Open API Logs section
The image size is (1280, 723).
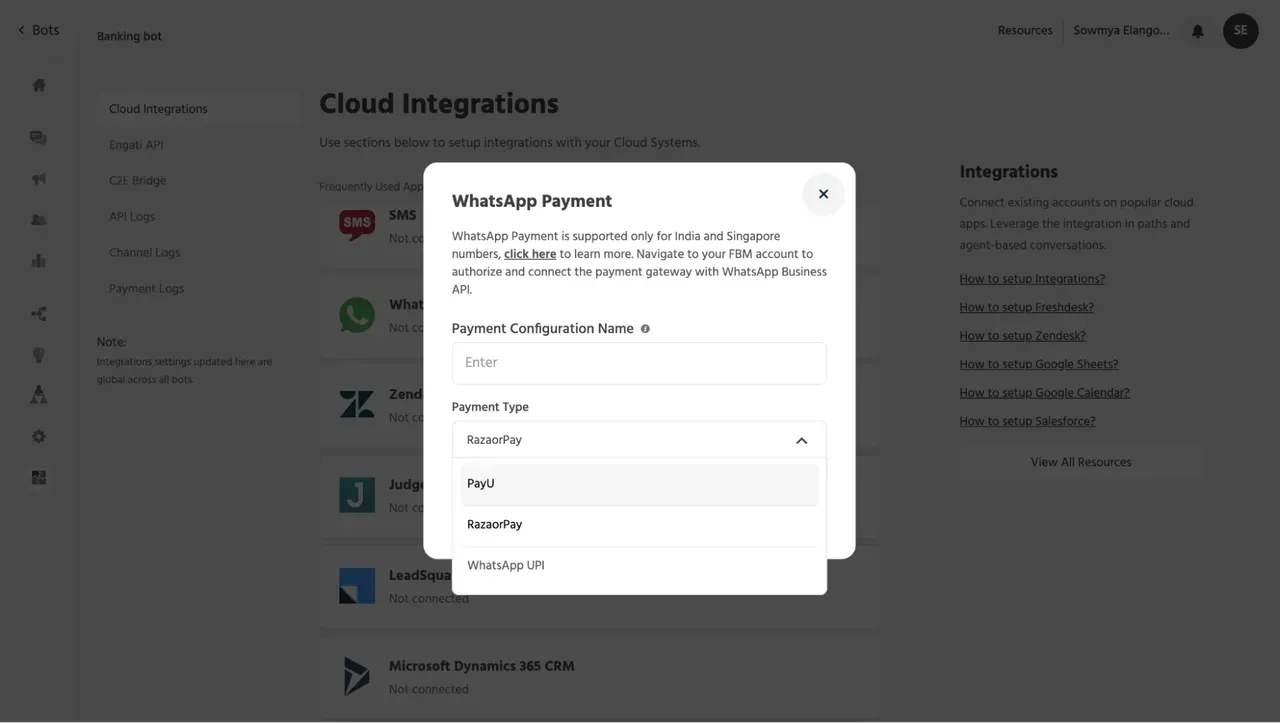click(x=132, y=217)
